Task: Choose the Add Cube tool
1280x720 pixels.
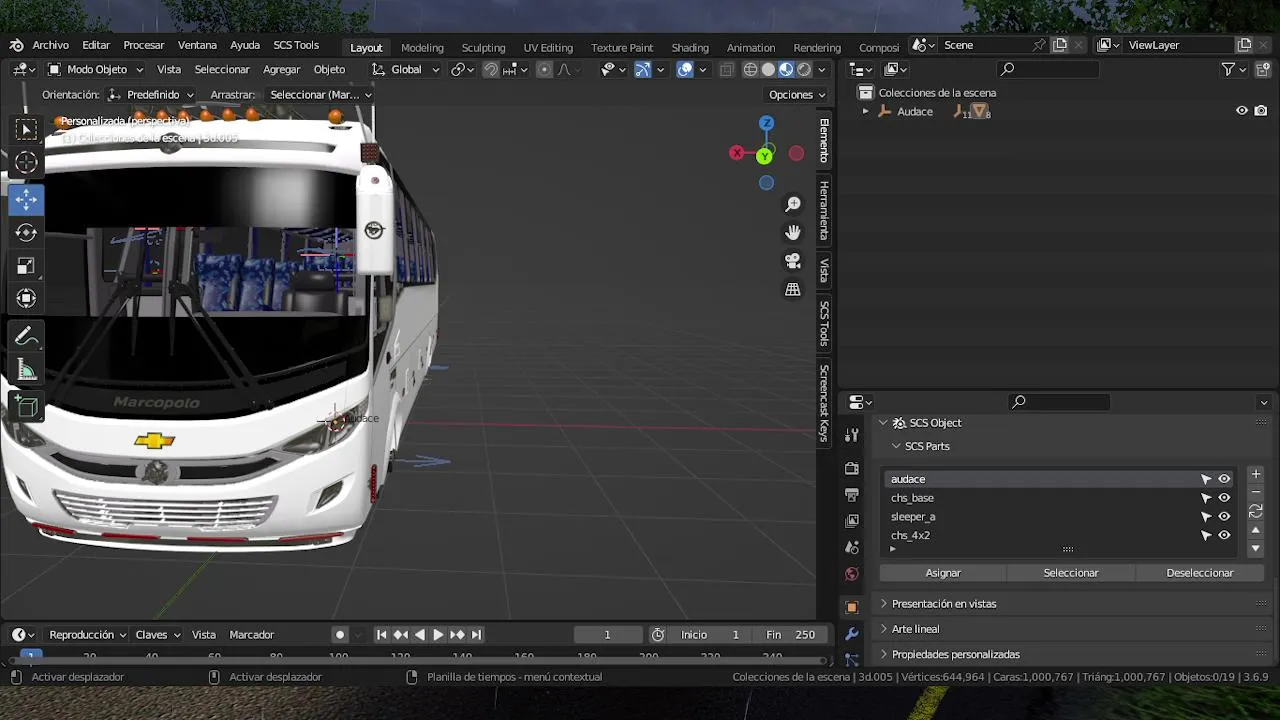Action: click(x=26, y=406)
